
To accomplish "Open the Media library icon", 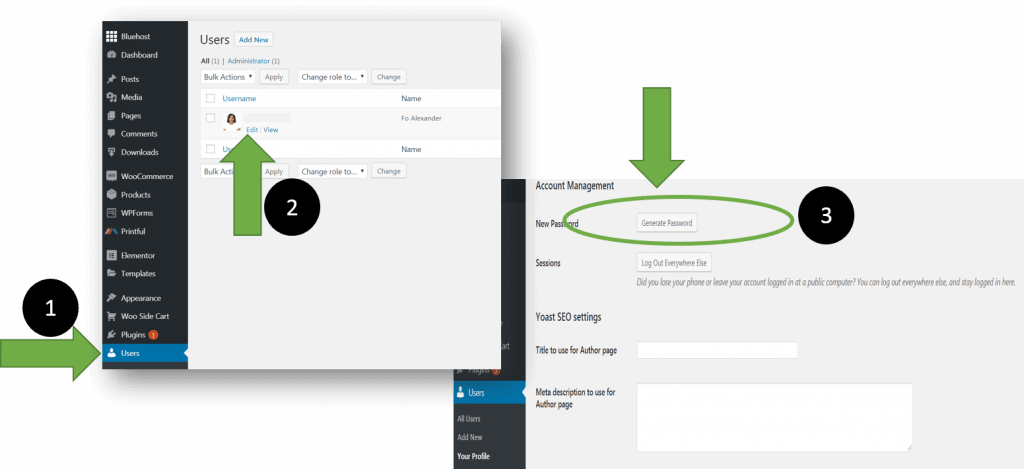I will point(111,97).
